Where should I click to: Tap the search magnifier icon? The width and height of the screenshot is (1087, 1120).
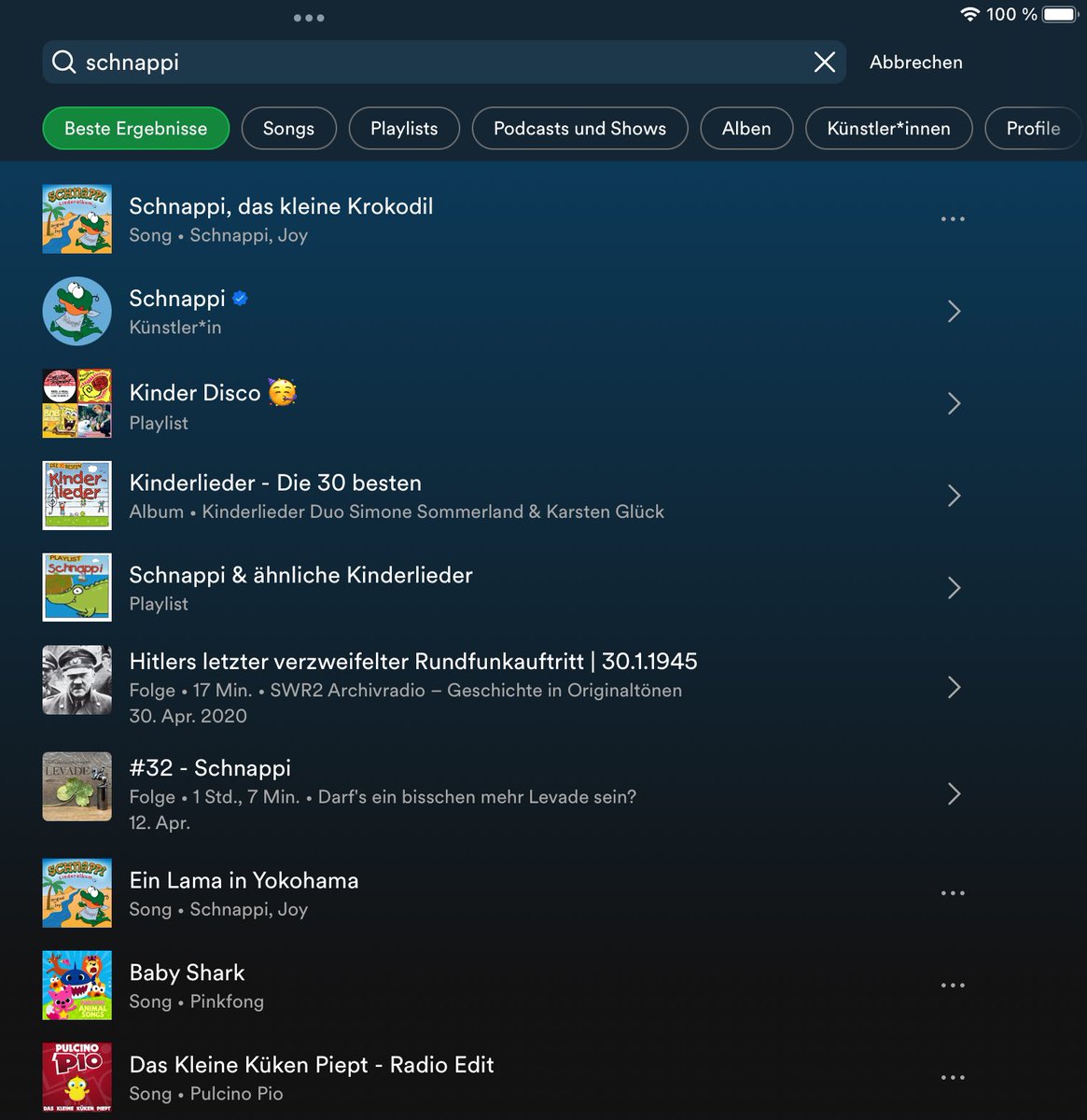pyautogui.click(x=63, y=63)
